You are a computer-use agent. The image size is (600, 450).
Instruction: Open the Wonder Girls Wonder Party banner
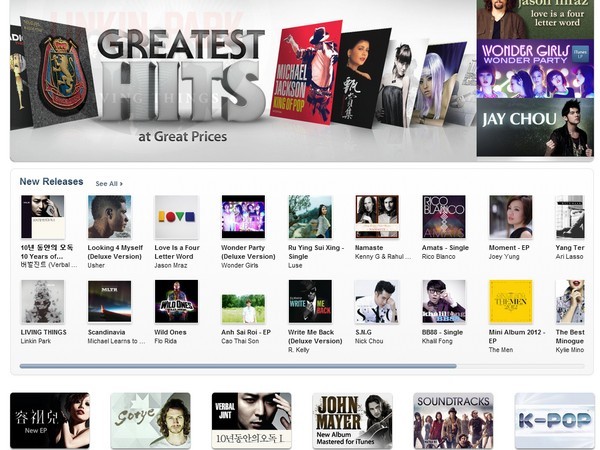tap(535, 68)
